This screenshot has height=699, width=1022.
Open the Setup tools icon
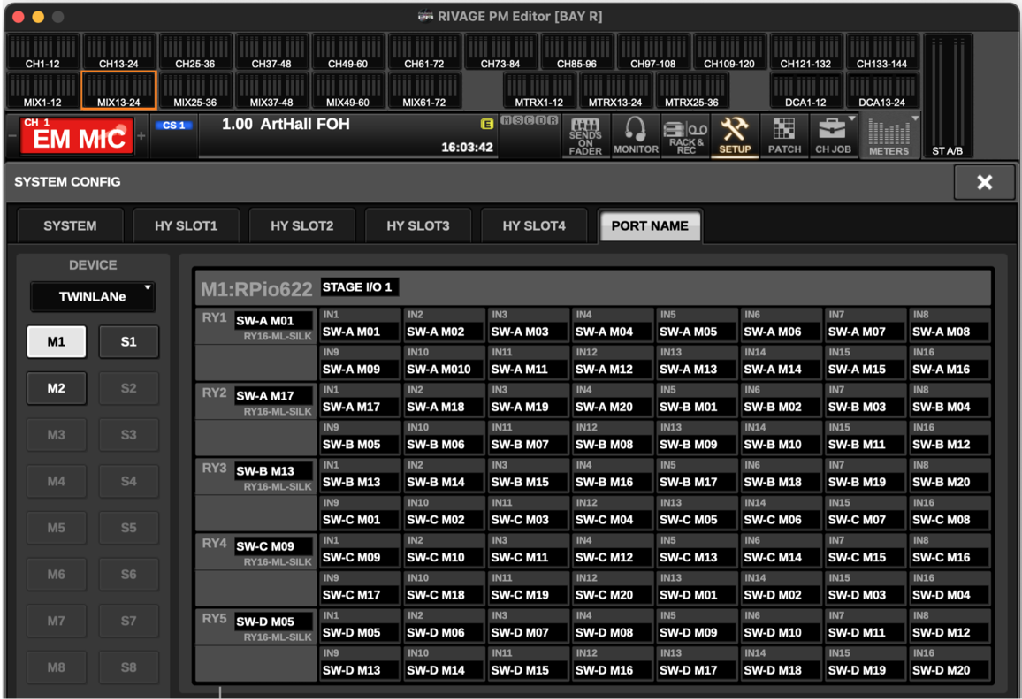pyautogui.click(x=735, y=136)
